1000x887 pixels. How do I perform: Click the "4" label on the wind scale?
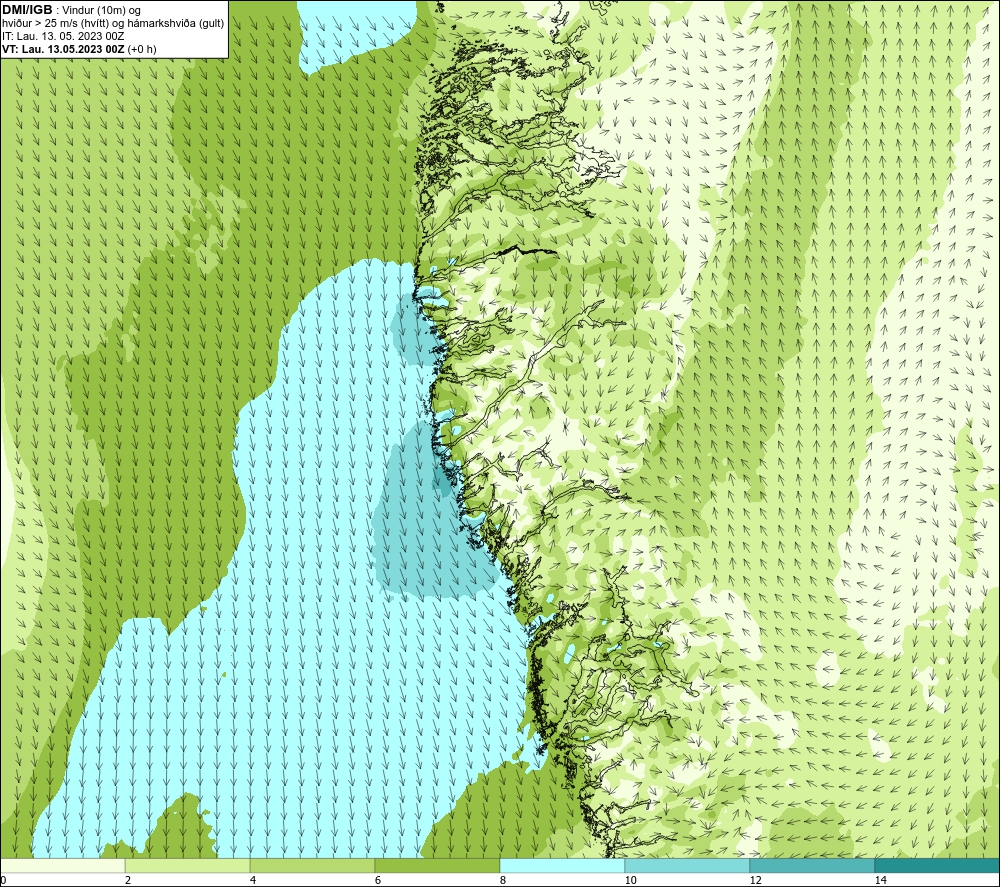pos(253,880)
